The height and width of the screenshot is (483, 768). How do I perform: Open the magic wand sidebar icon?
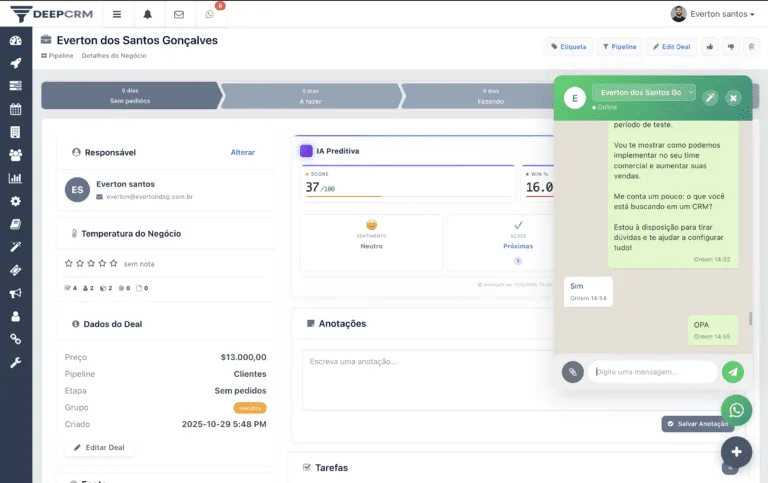click(16, 246)
